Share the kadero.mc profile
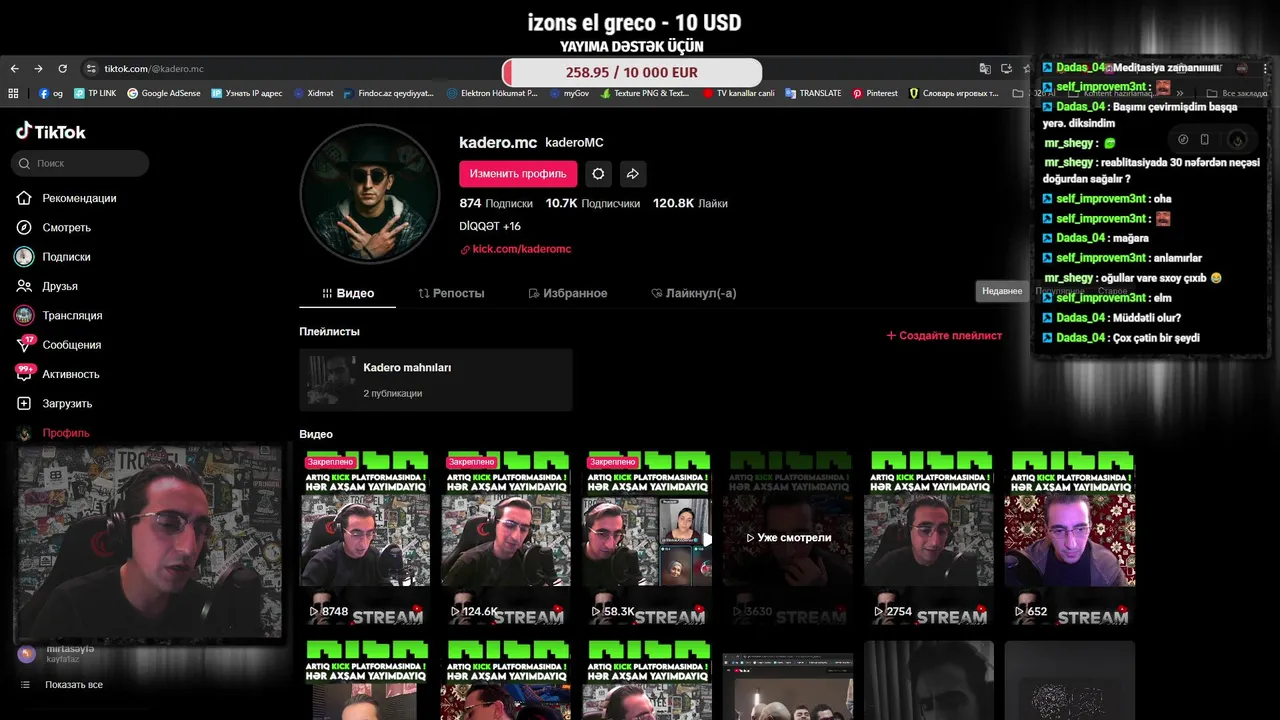 (x=633, y=174)
